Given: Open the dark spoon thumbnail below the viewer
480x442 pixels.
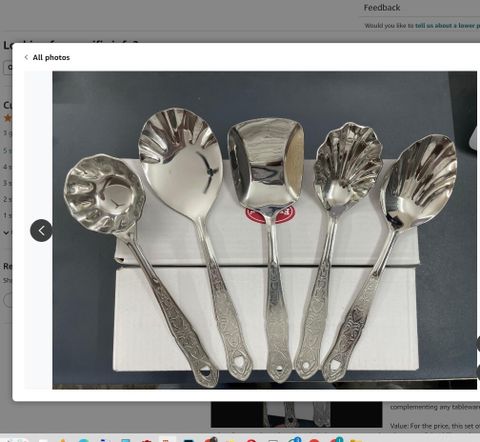Looking at the screenshot, I should [x=296, y=414].
